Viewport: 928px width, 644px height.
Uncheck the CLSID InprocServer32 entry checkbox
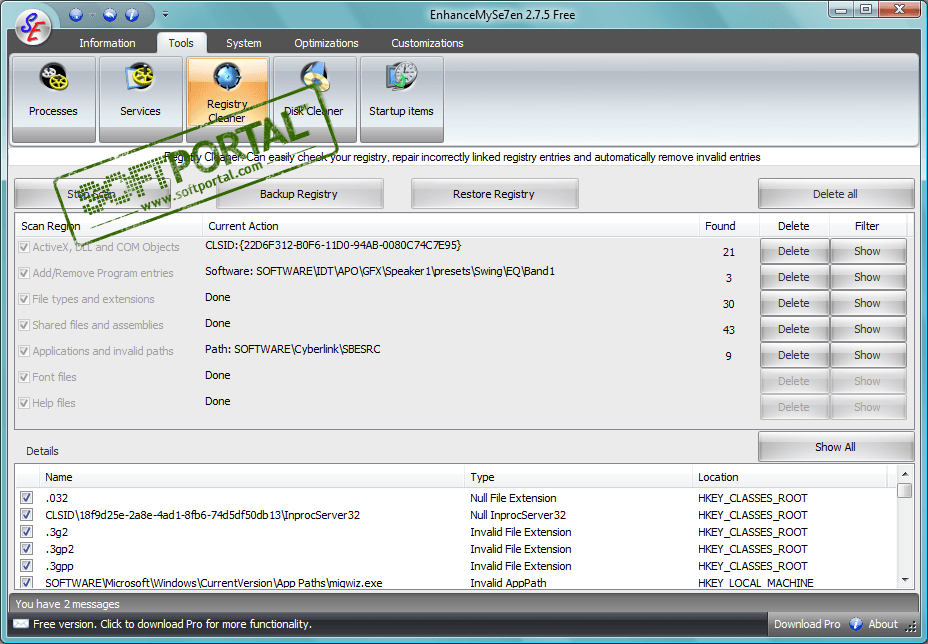click(x=27, y=514)
